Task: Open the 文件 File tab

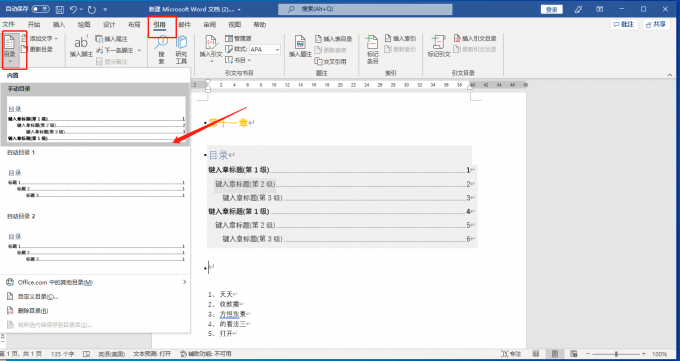Action: point(8,25)
